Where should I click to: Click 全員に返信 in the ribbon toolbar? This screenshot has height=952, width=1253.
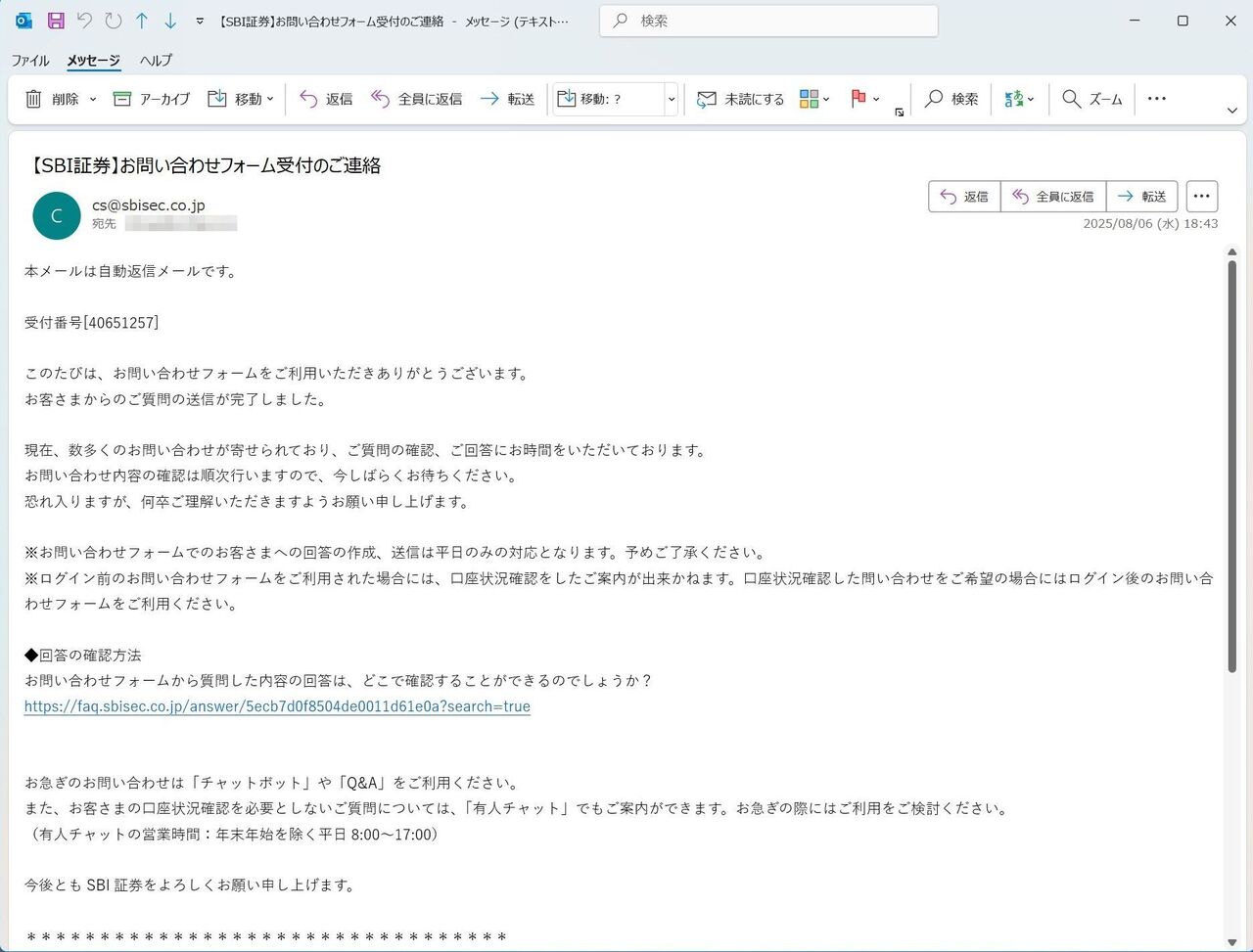[416, 99]
